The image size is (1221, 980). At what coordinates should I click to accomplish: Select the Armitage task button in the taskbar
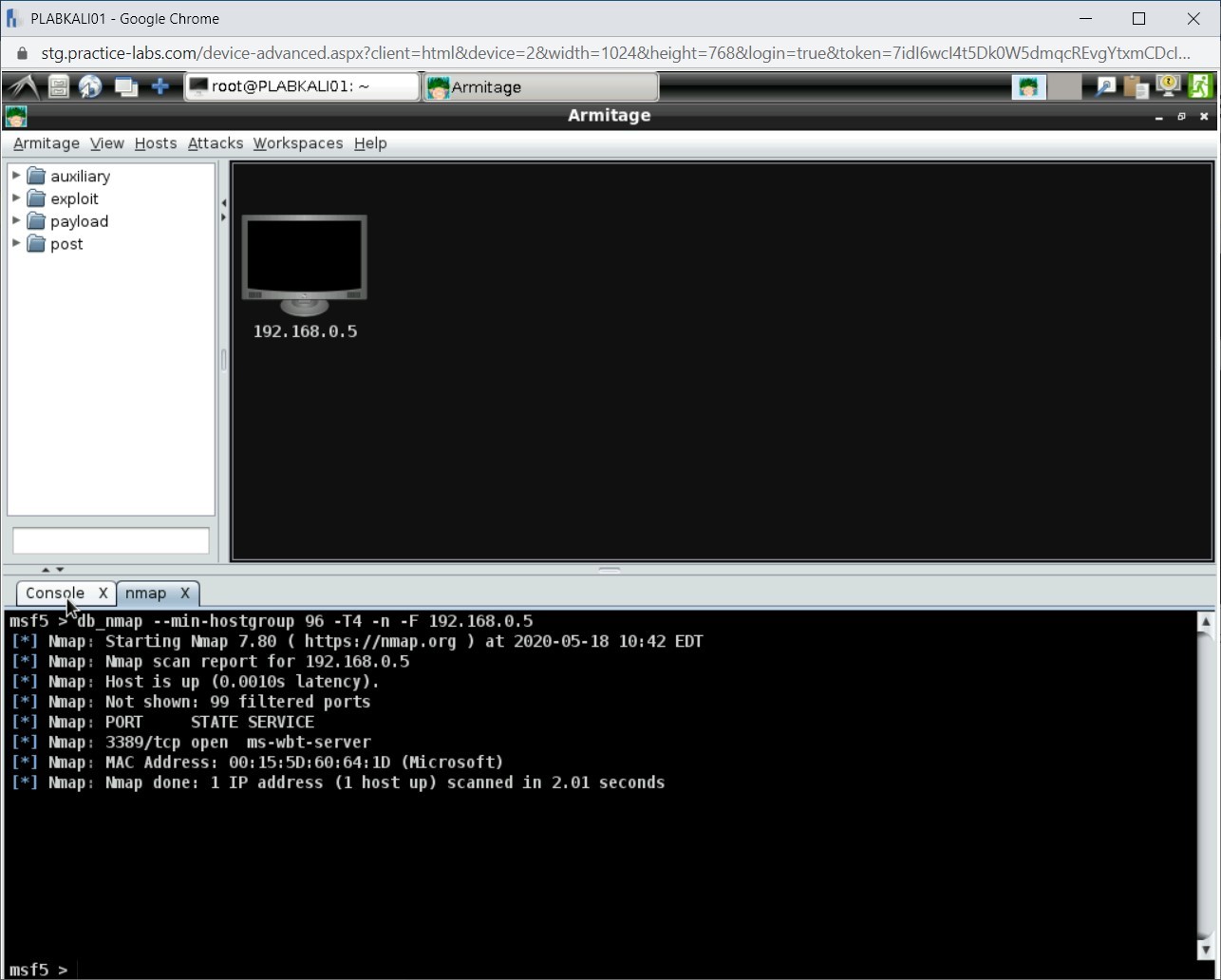539,86
